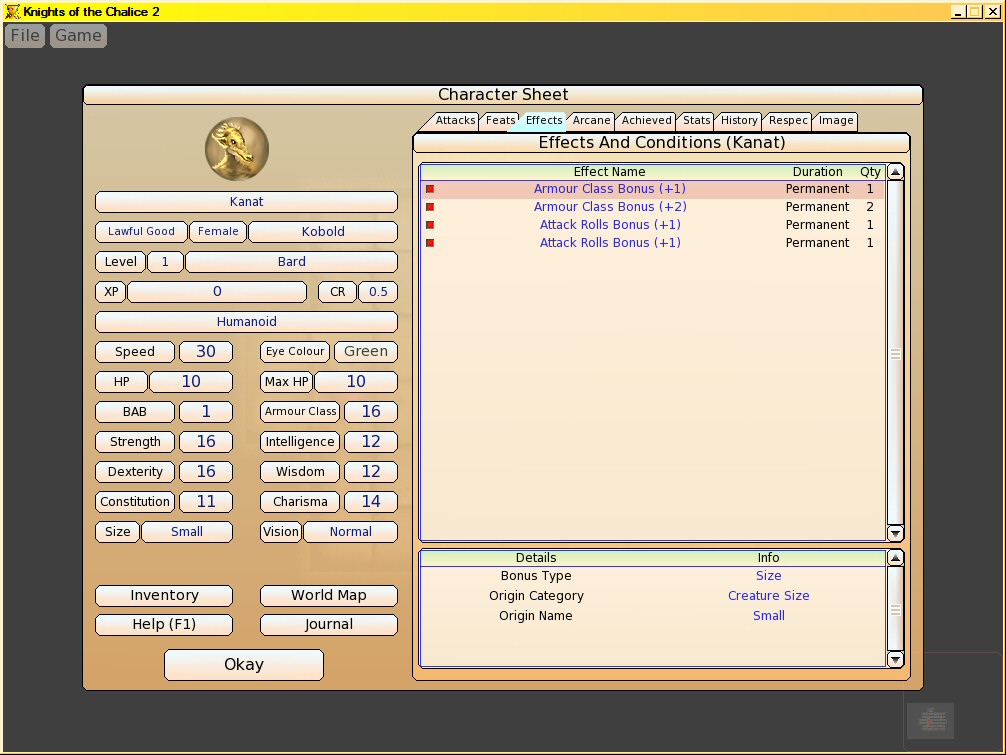Click the Charisma value 14
Image resolution: width=1006 pixels, height=755 pixels.
(371, 502)
